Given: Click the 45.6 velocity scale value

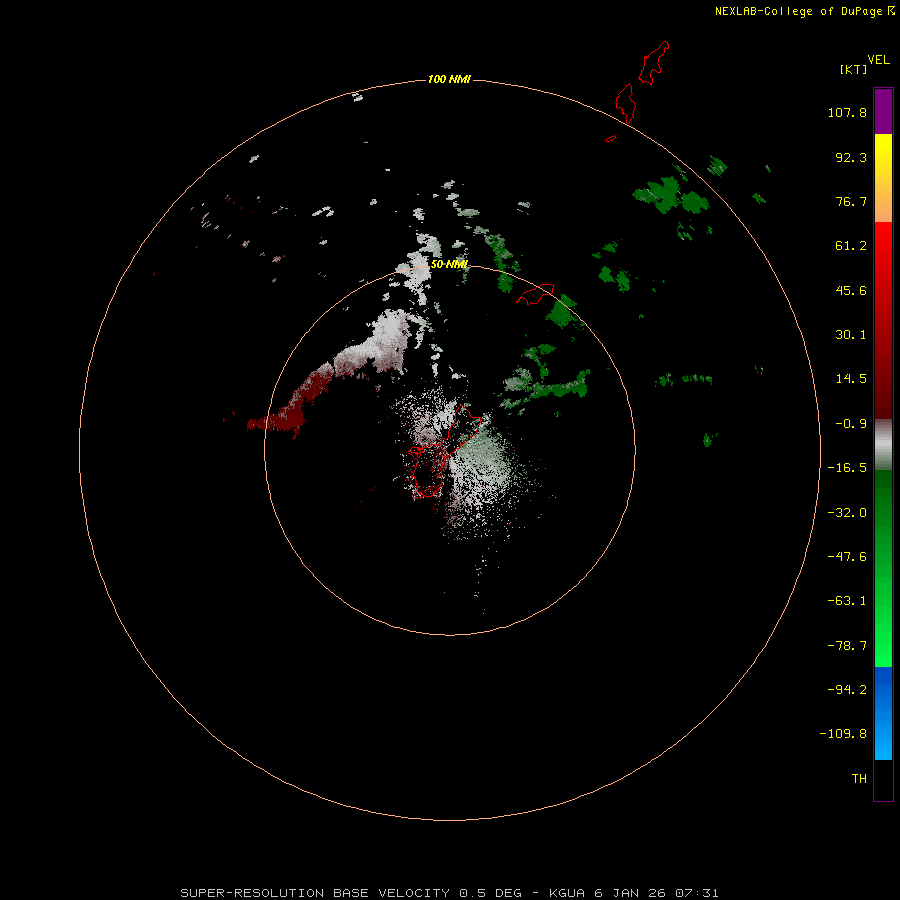Looking at the screenshot, I should (x=851, y=290).
